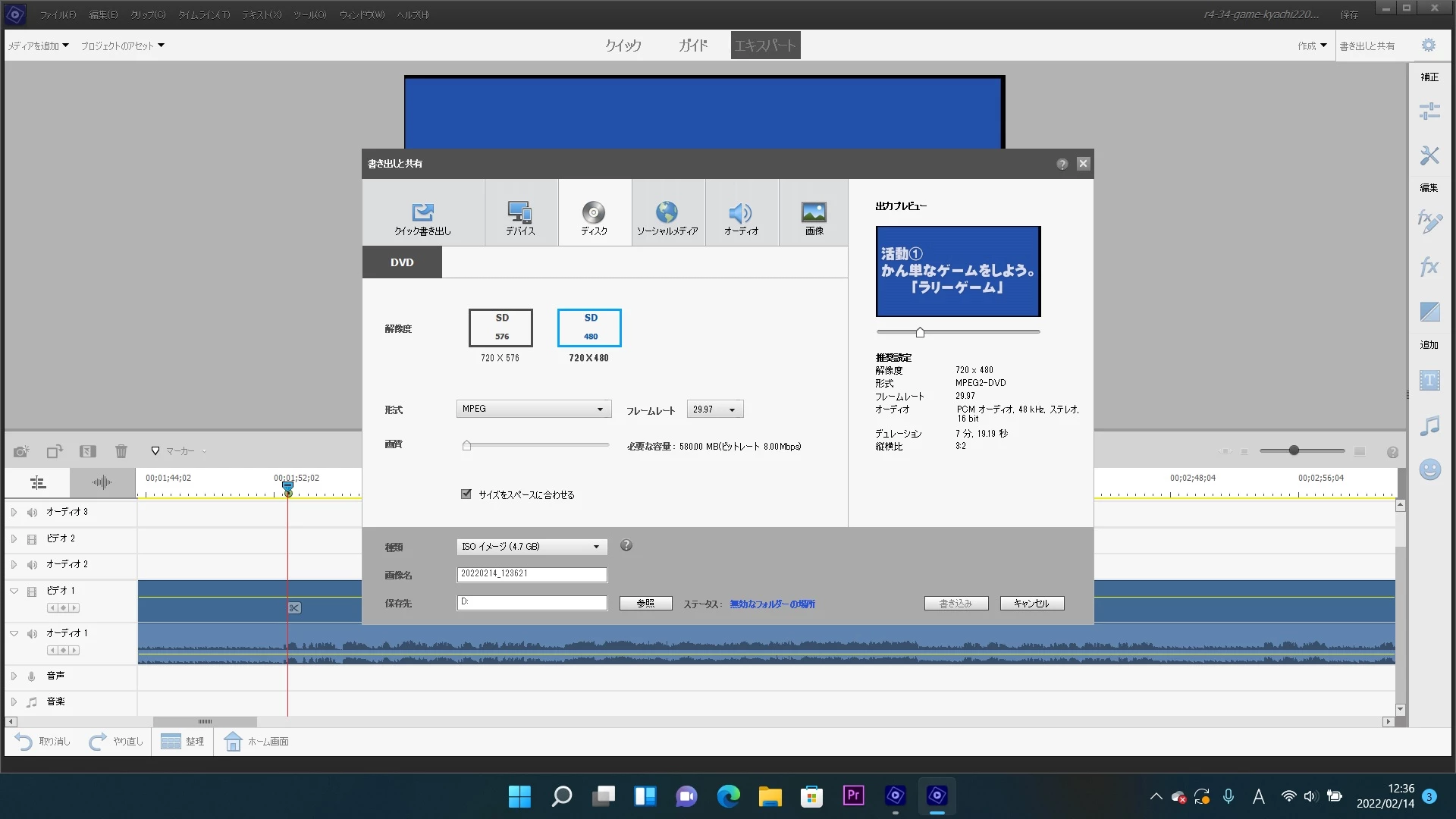The width and height of the screenshot is (1456, 819).
Task: Open the music note panel in sidebar
Action: (1429, 425)
